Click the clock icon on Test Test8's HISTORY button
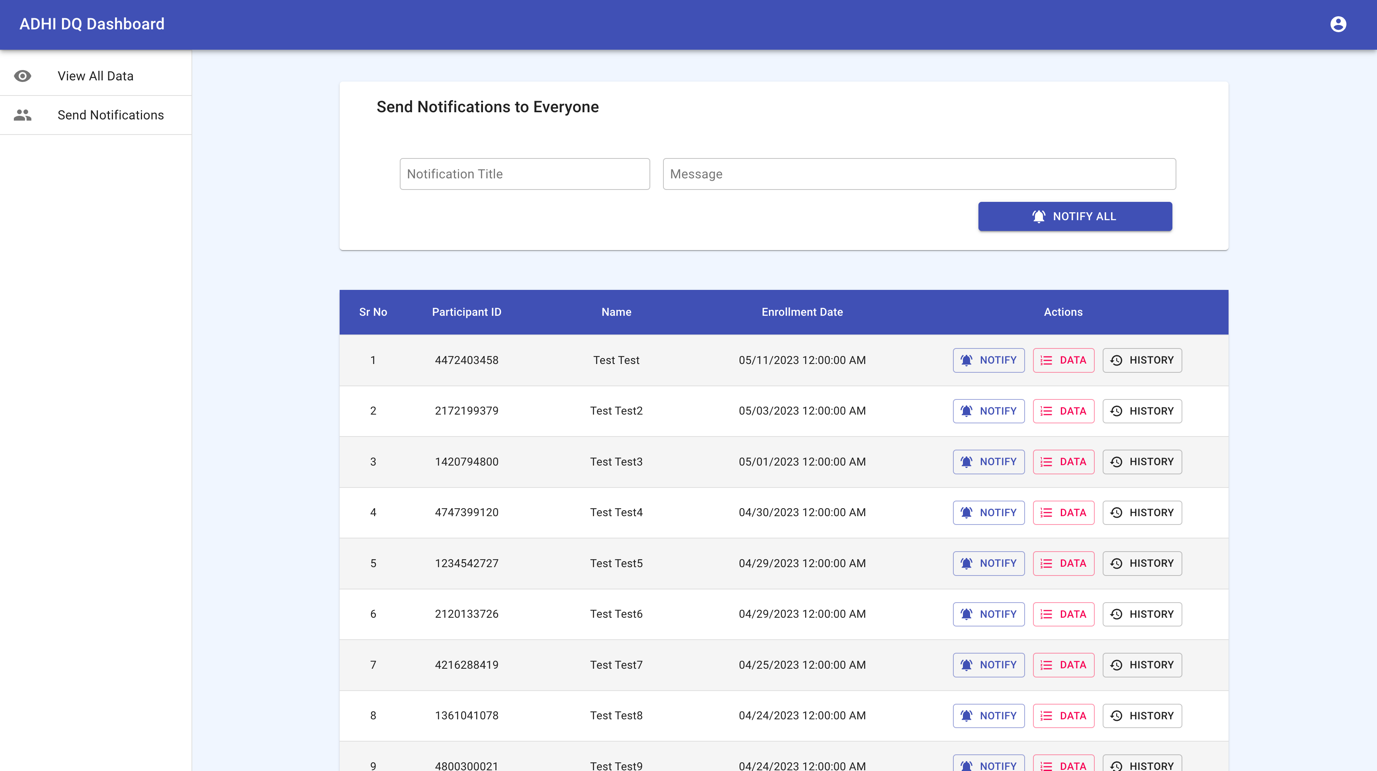The width and height of the screenshot is (1377, 771). click(x=1118, y=715)
